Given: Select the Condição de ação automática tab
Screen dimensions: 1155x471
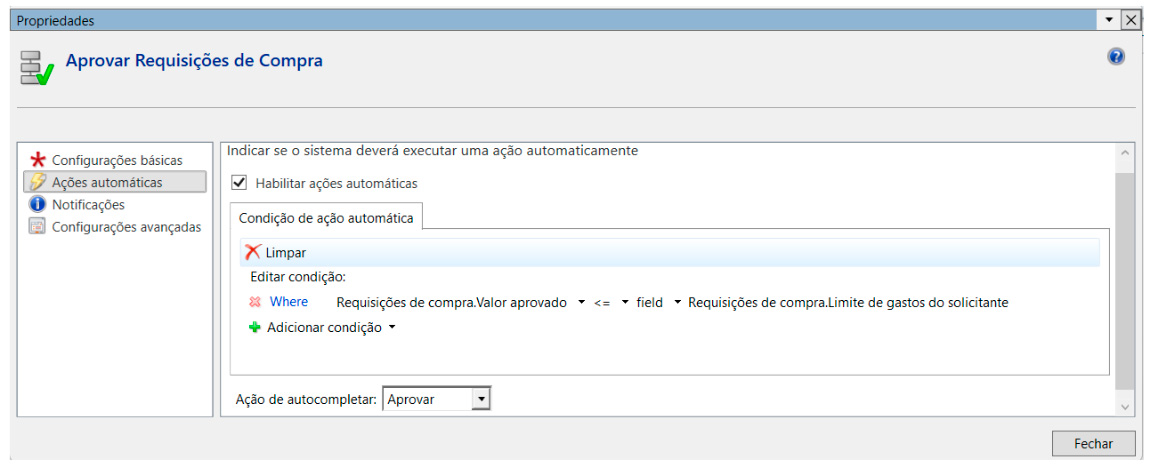Looking at the screenshot, I should [326, 218].
